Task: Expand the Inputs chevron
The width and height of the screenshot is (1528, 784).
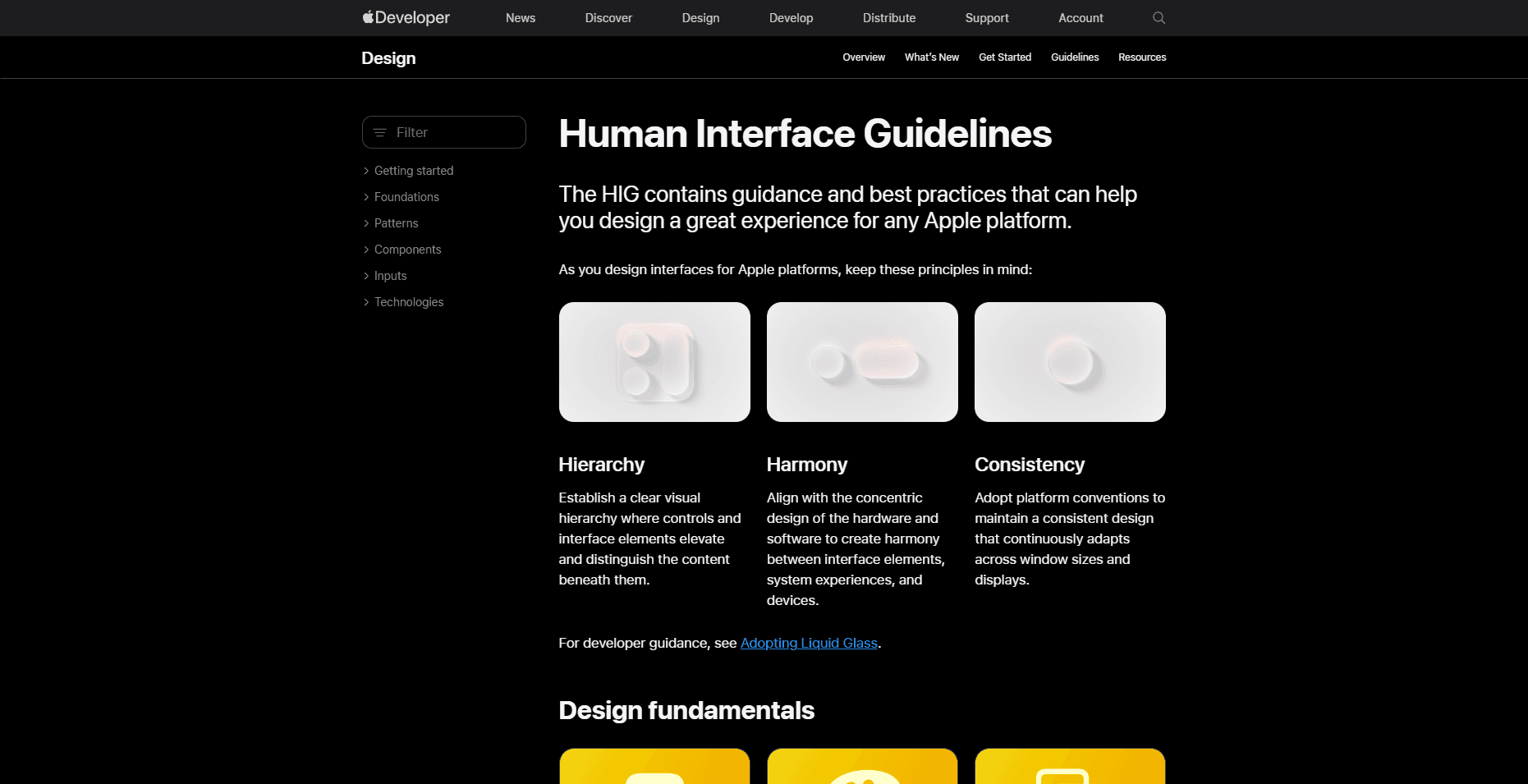Action: (x=366, y=276)
